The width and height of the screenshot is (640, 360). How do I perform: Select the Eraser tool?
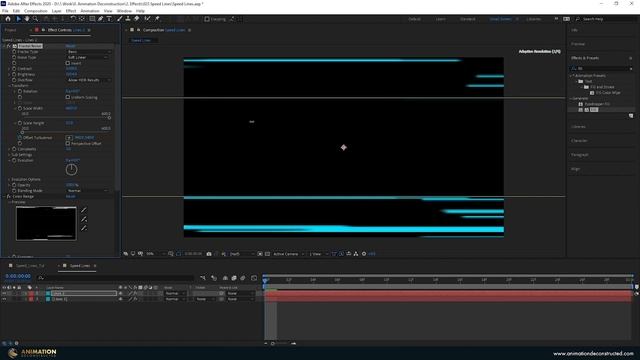pyautogui.click(x=137, y=19)
